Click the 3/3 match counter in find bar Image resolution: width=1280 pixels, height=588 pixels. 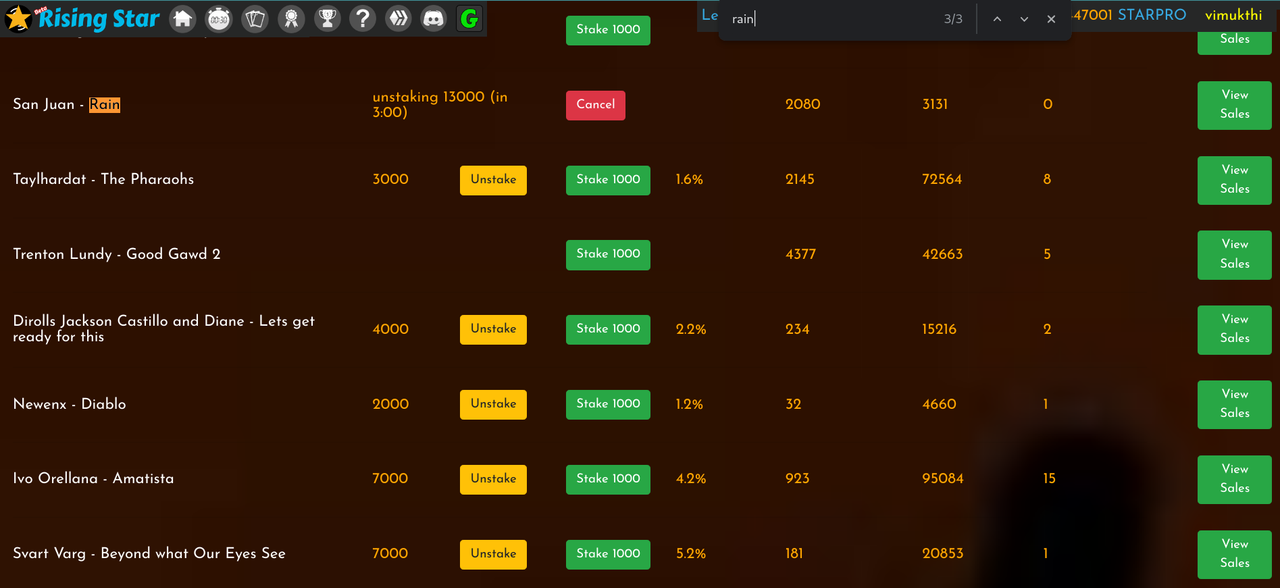point(953,19)
